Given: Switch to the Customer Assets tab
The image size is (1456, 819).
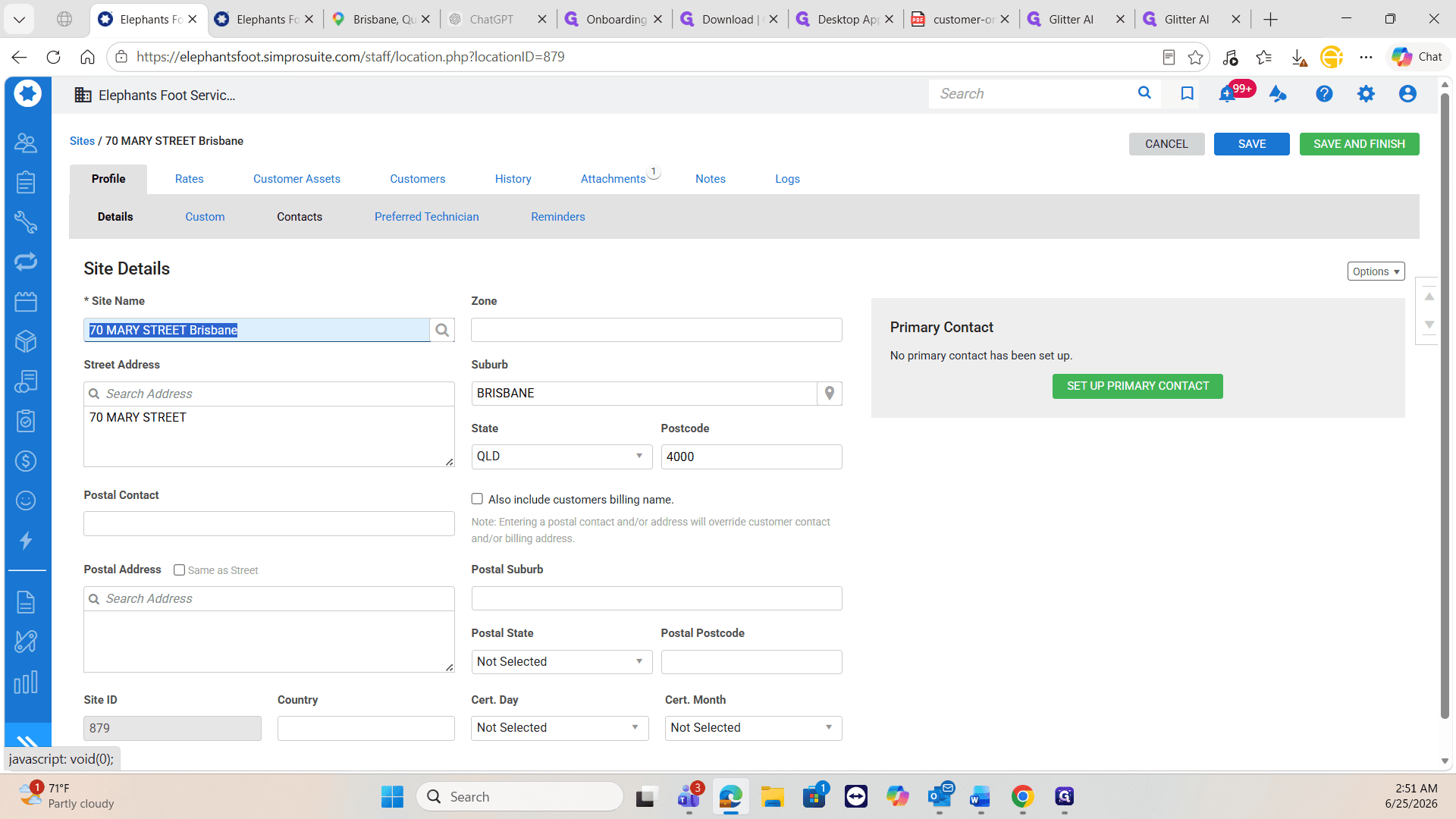Looking at the screenshot, I should tap(297, 179).
